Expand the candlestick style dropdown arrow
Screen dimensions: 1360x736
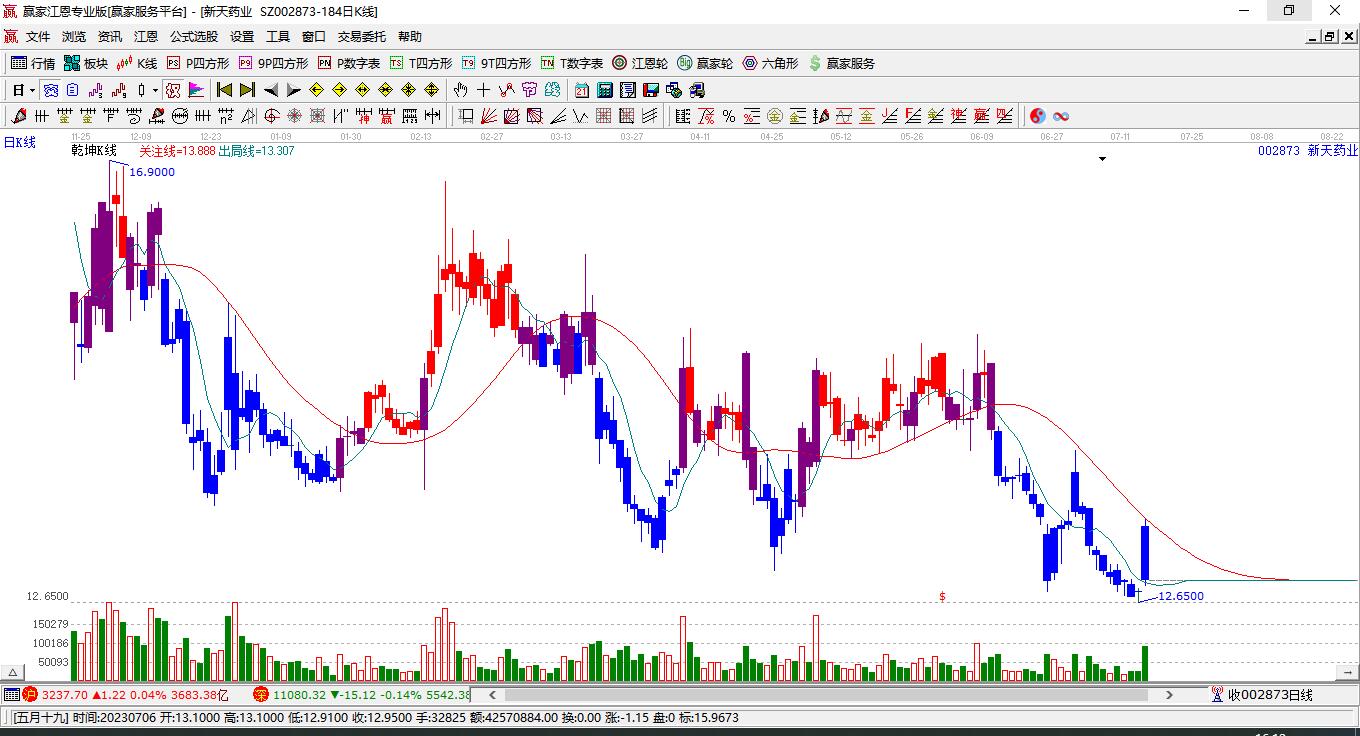click(155, 90)
